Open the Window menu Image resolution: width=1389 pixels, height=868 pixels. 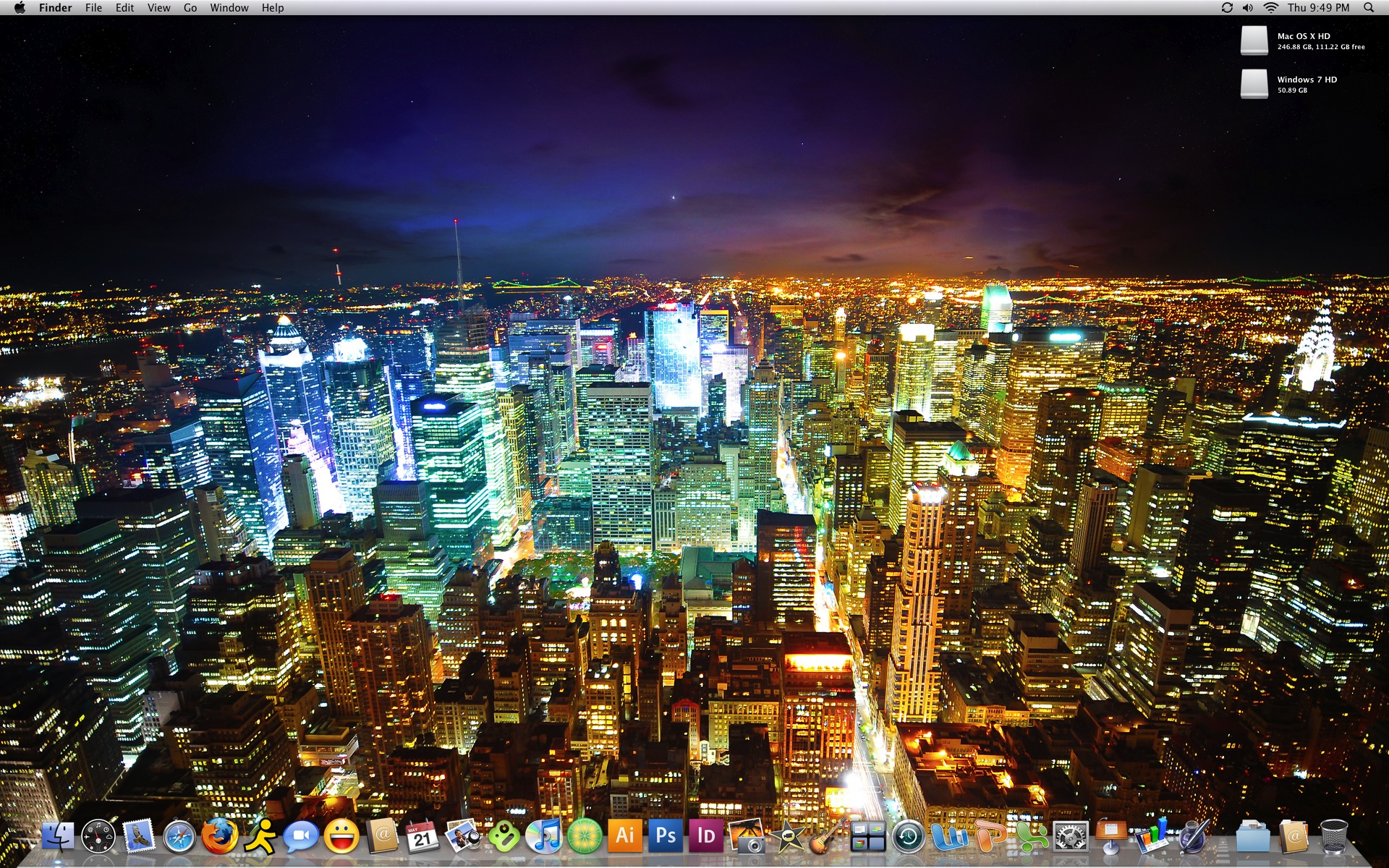[229, 7]
